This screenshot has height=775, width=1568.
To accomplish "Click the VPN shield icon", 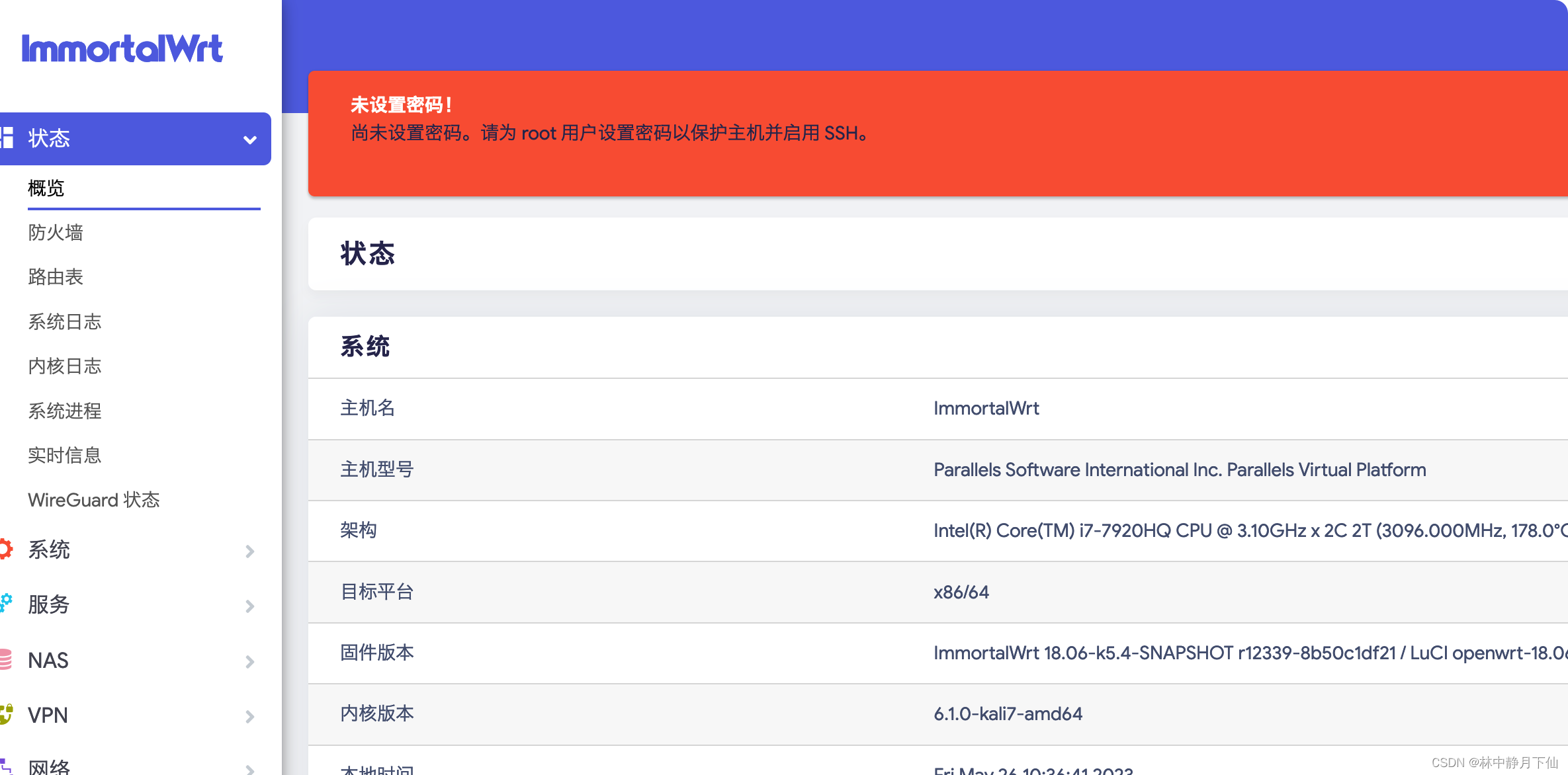I will (6, 714).
